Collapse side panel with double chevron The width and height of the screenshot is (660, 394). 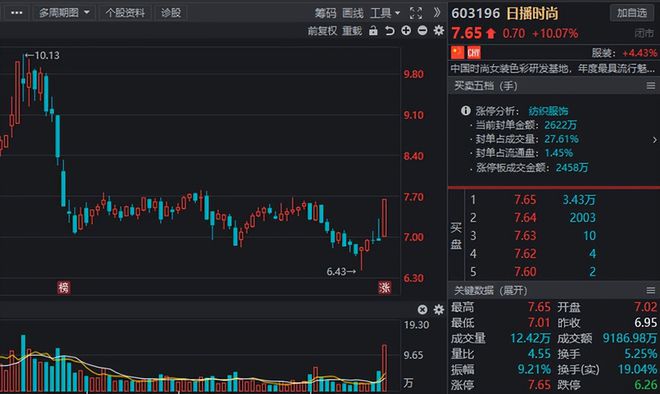pyautogui.click(x=437, y=13)
